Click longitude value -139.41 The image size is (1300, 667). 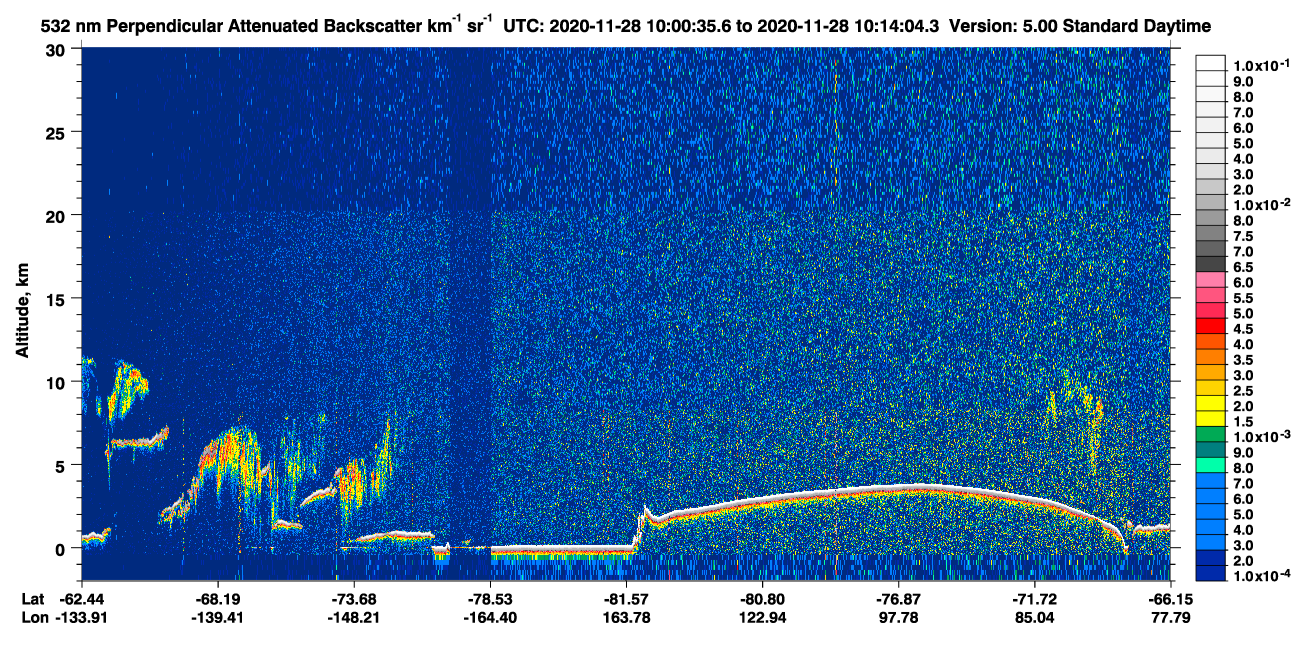click(x=217, y=617)
